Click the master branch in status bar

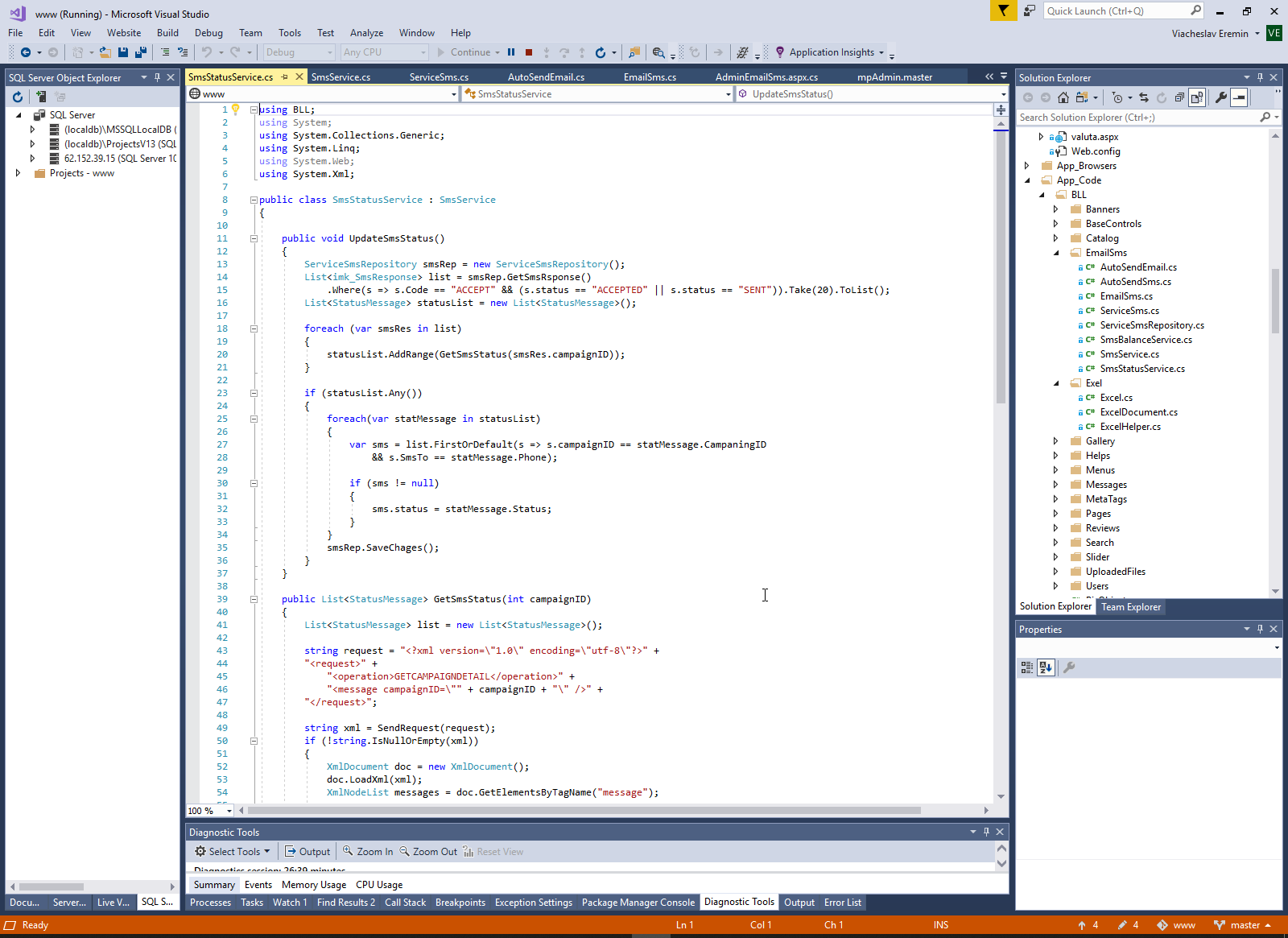coord(1242,925)
